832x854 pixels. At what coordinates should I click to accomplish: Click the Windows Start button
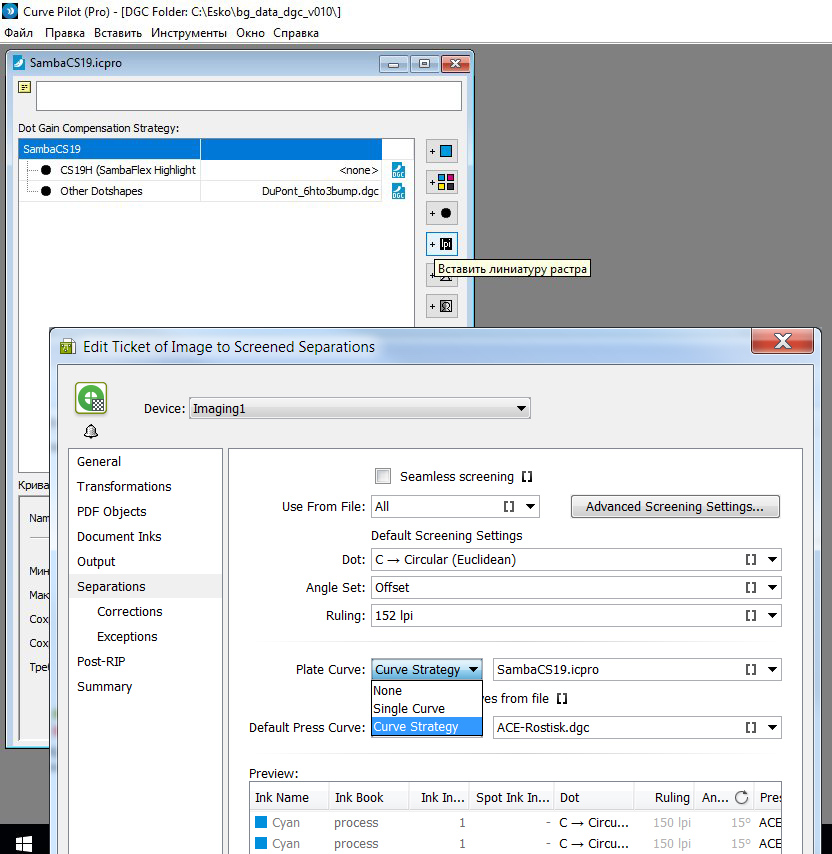click(x=23, y=843)
